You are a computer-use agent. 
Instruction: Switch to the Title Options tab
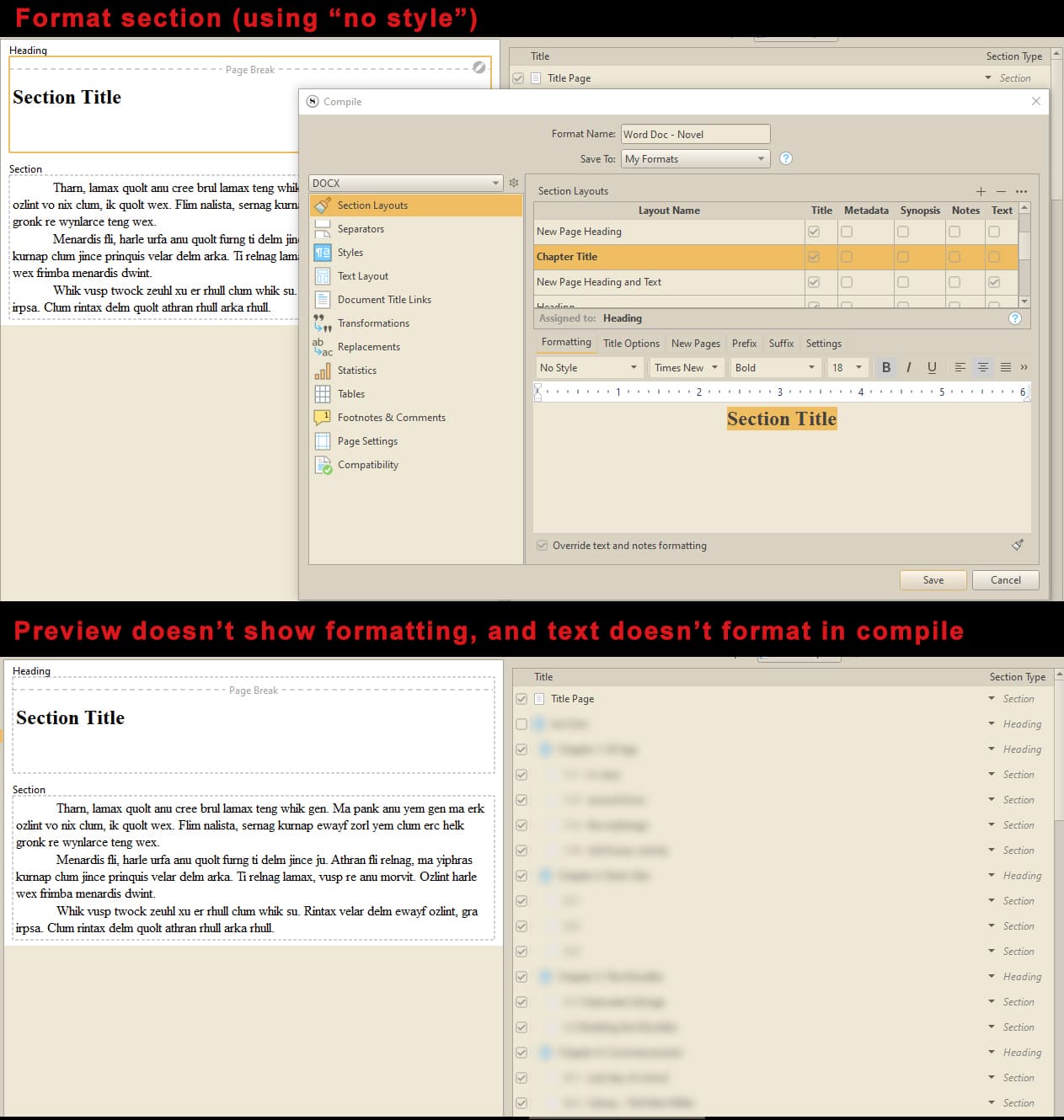tap(631, 344)
